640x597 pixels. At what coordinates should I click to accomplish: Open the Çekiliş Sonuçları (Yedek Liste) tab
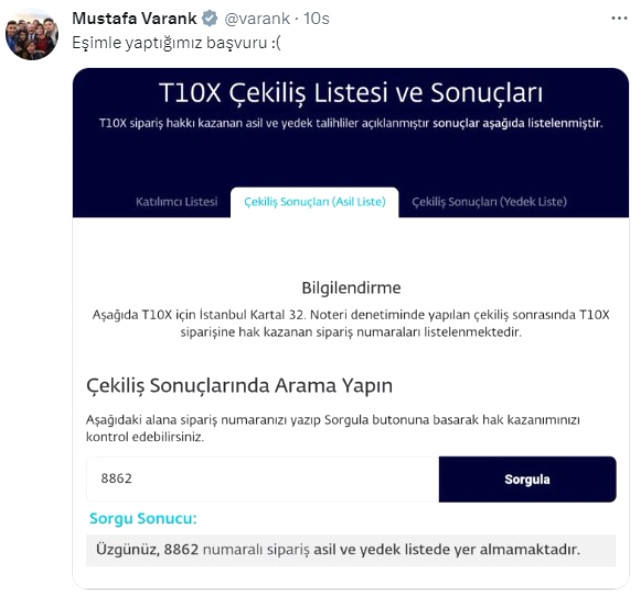point(489,202)
